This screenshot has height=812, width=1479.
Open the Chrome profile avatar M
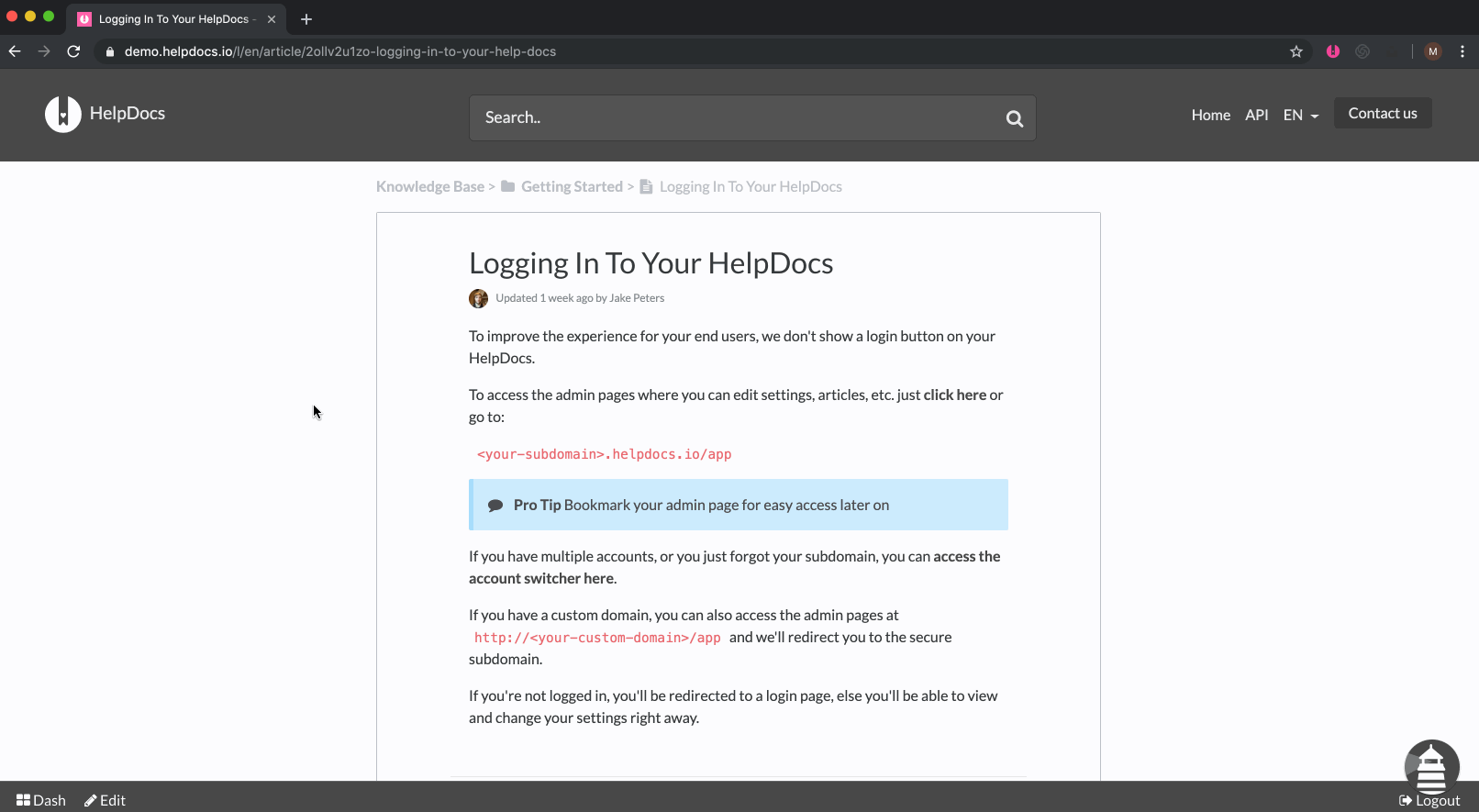[1433, 51]
